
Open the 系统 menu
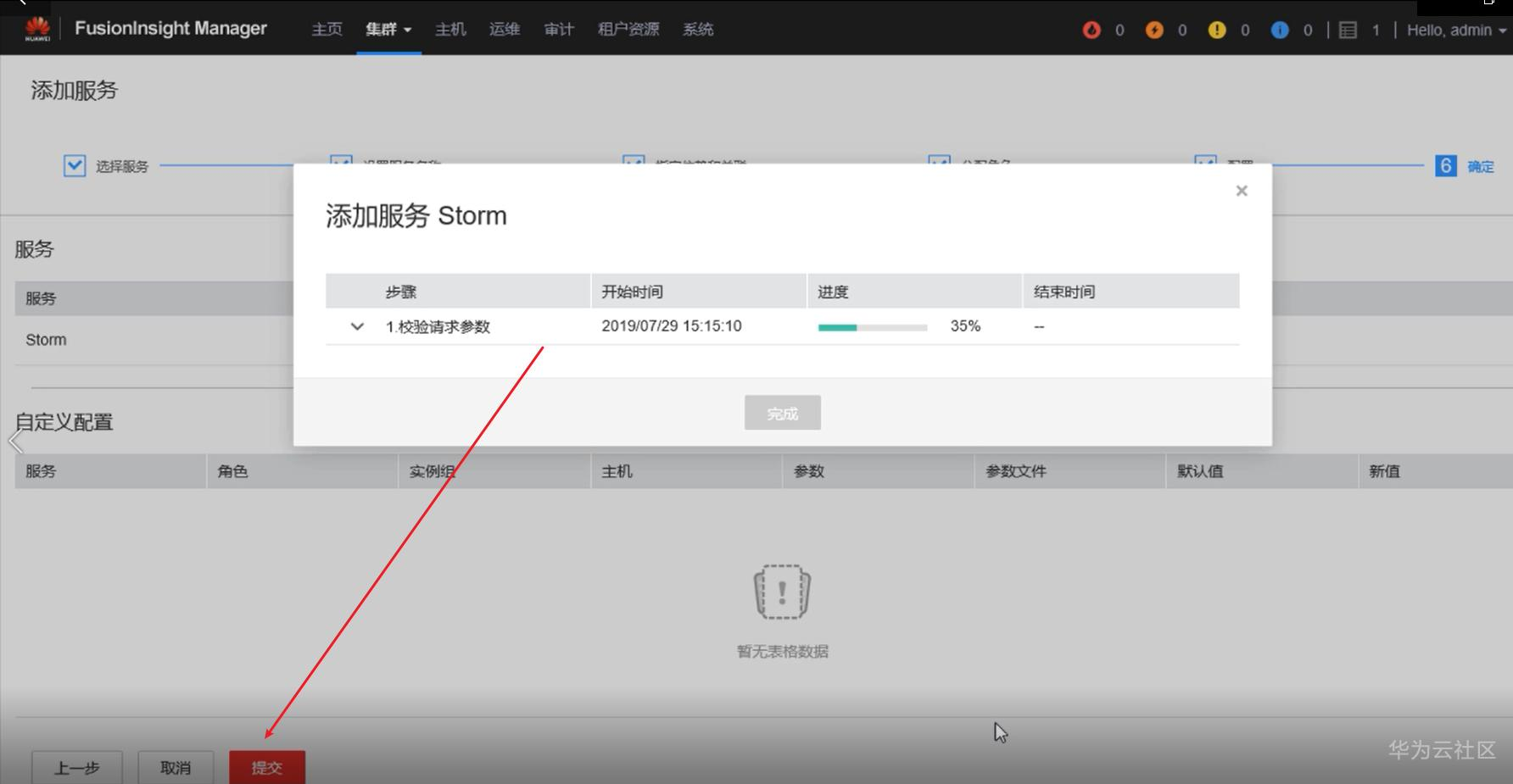(698, 30)
